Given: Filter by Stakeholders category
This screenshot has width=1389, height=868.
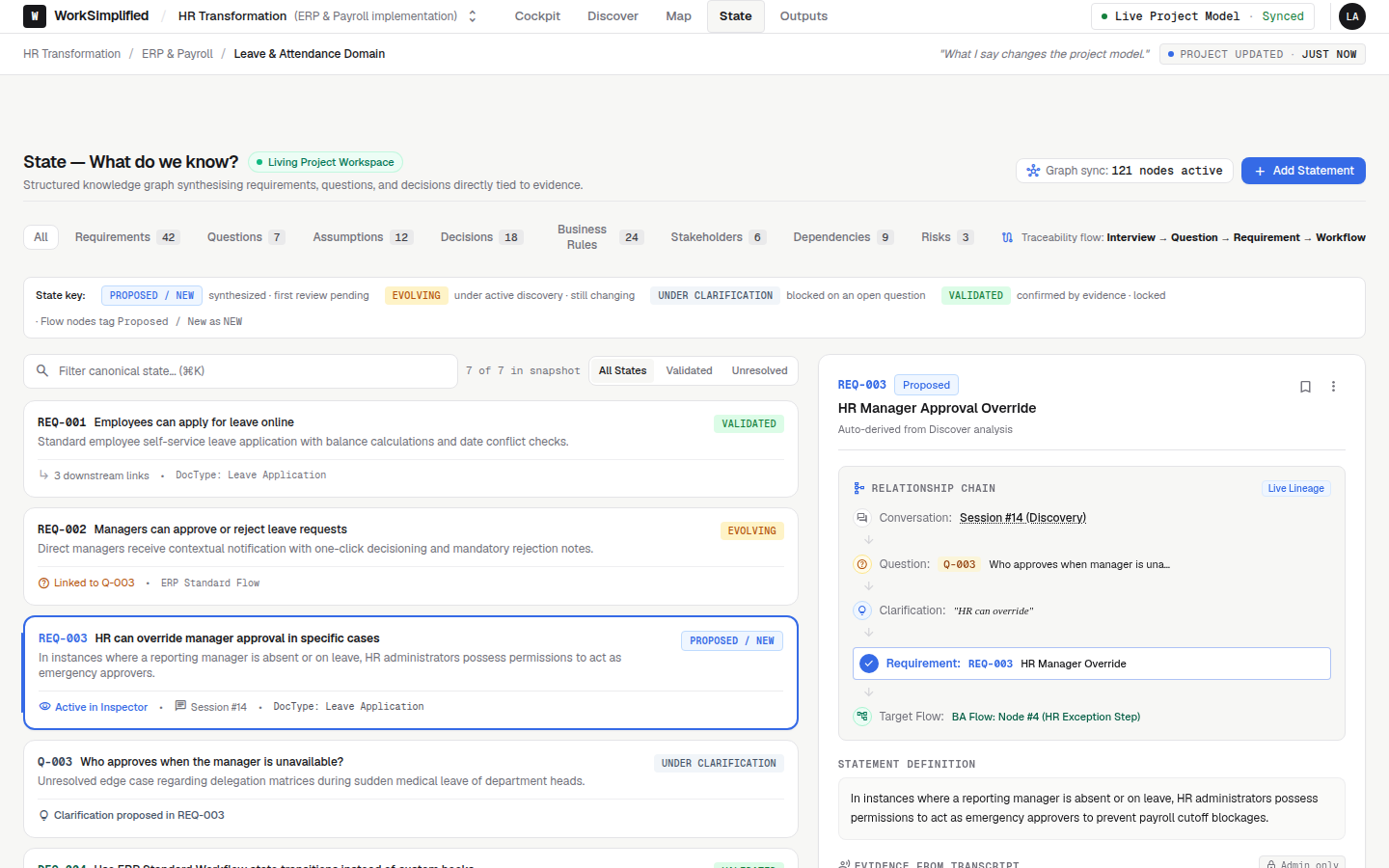Looking at the screenshot, I should (719, 237).
